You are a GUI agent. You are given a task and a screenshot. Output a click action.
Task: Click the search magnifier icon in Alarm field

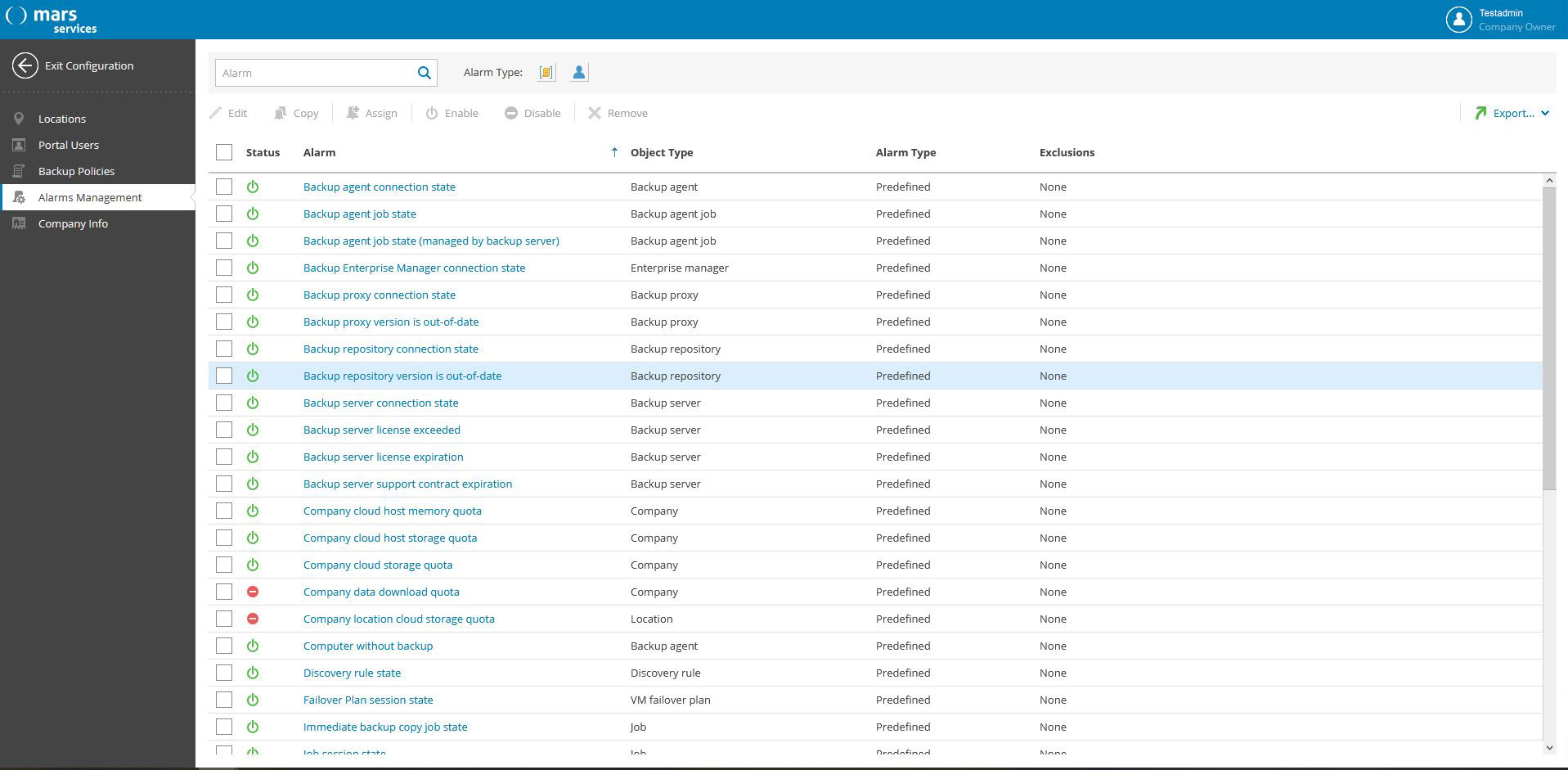point(424,73)
